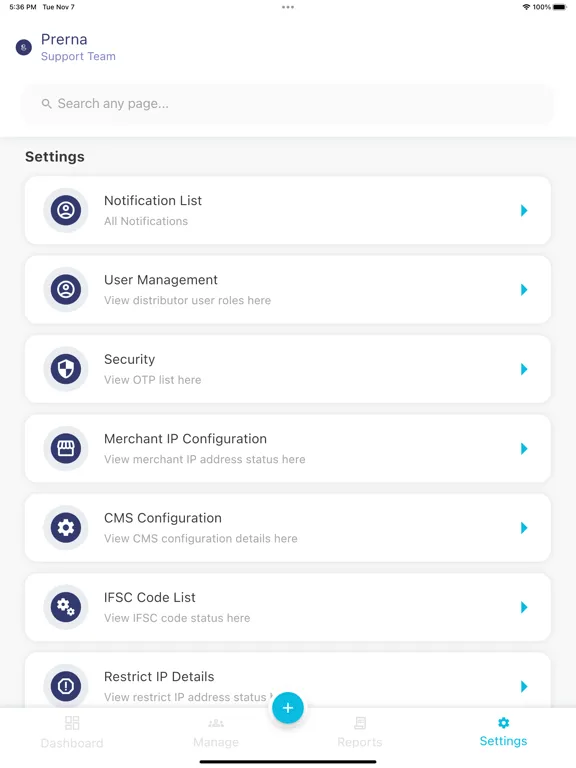
Task: Open User Management via its chevron
Action: pos(524,289)
